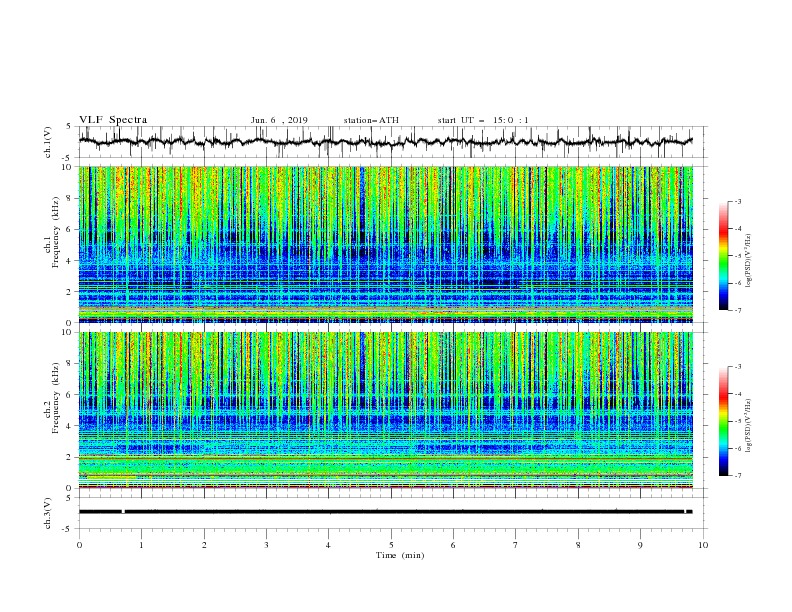This screenshot has height=612, width=792.
Task: Click the "start UT = 15:0 :1" text
Action: coord(483,120)
